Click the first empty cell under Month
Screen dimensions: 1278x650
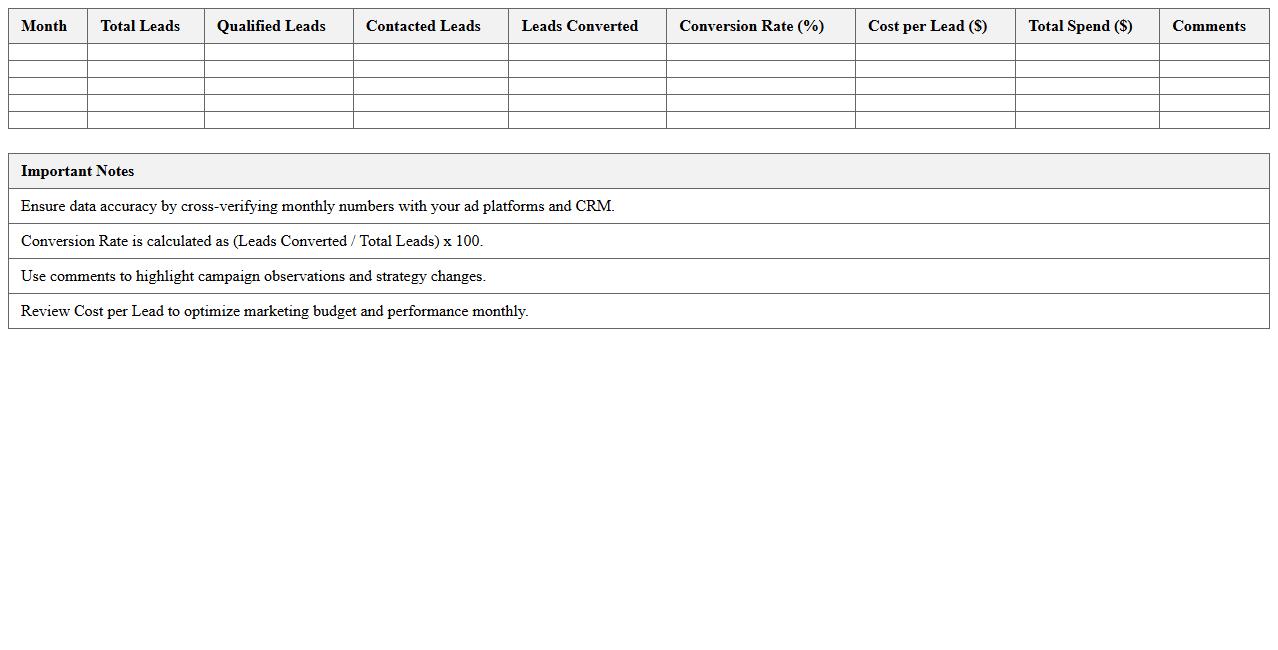pyautogui.click(x=48, y=52)
